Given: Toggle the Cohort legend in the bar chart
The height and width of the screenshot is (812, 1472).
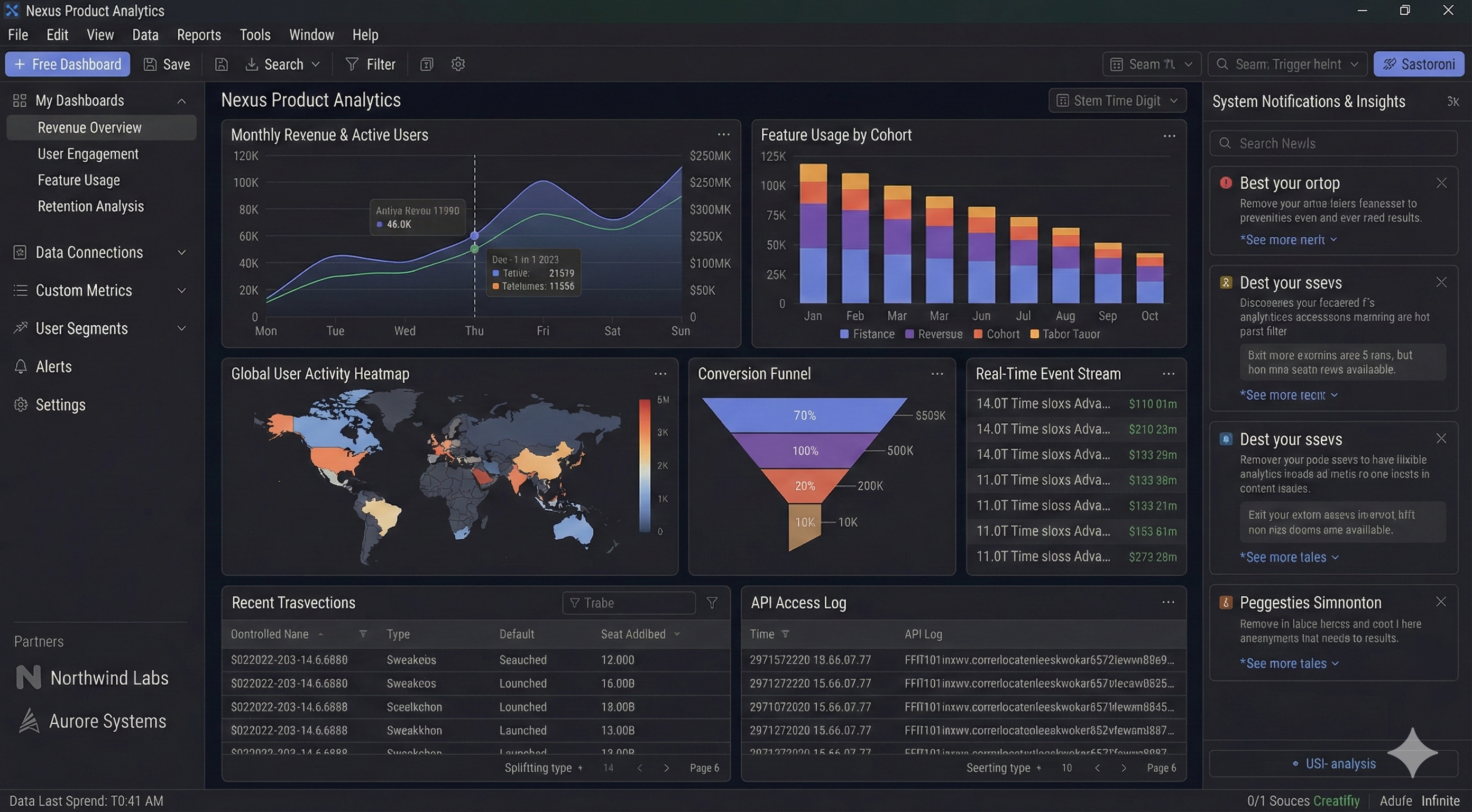Looking at the screenshot, I should [997, 334].
